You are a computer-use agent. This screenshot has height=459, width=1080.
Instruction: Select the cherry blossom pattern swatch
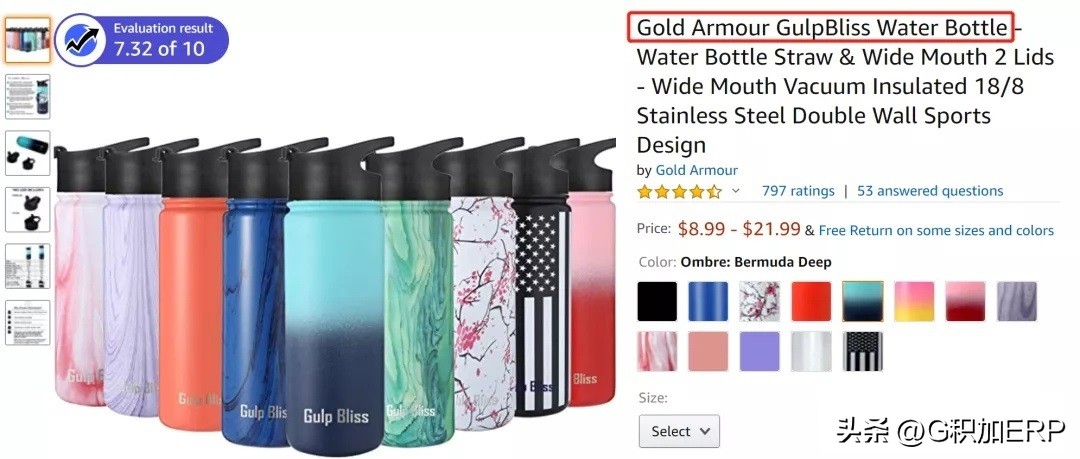pyautogui.click(x=760, y=301)
